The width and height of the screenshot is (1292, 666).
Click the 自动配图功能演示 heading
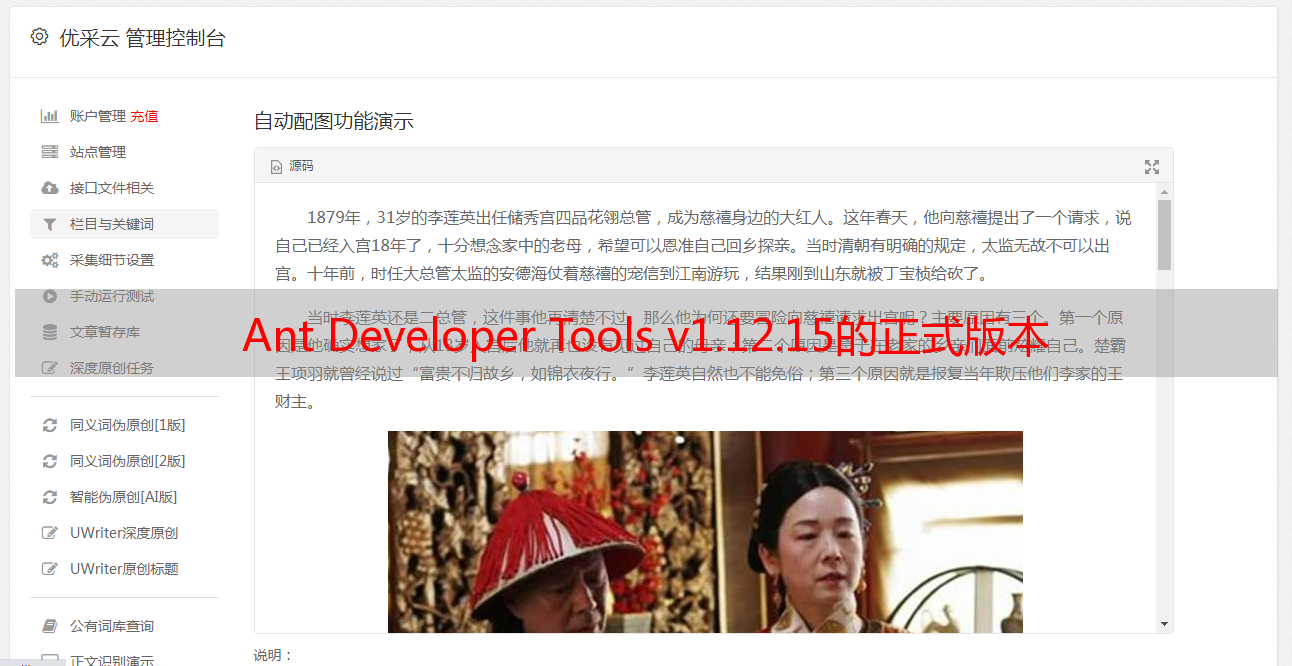tap(334, 122)
